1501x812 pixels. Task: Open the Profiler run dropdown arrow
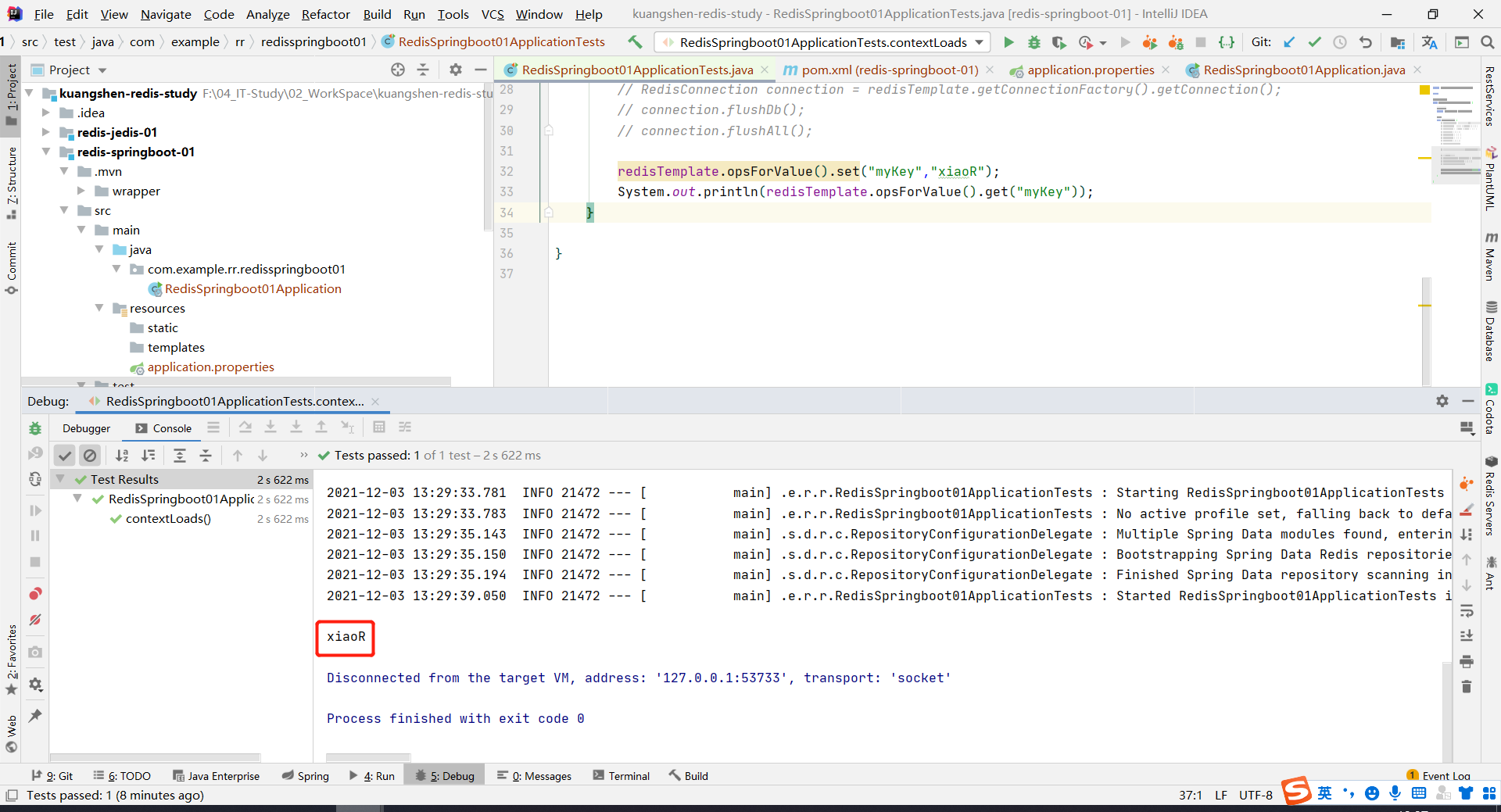pyautogui.click(x=1103, y=43)
